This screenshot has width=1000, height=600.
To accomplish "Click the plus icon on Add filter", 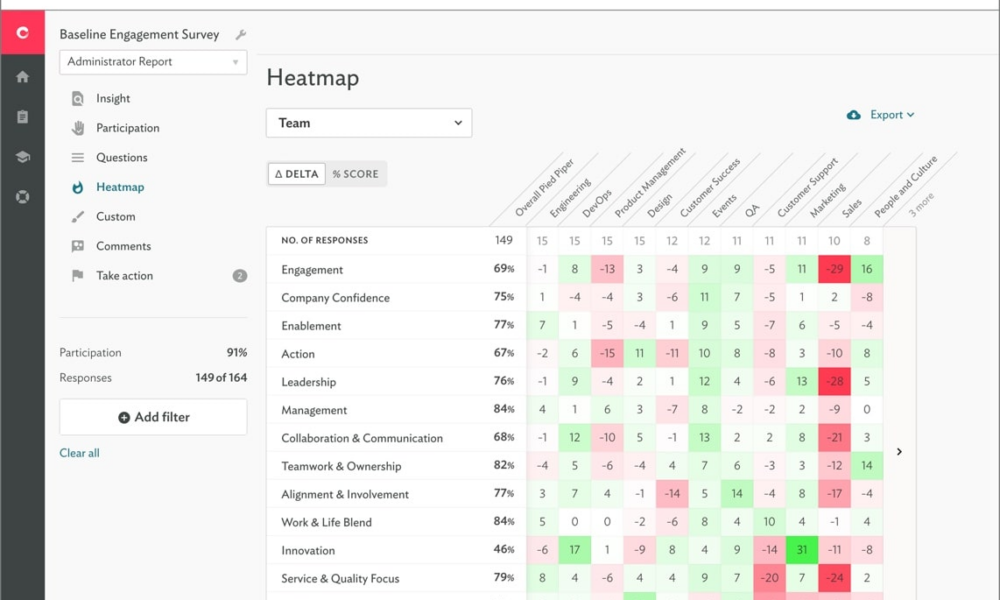I will pos(124,418).
